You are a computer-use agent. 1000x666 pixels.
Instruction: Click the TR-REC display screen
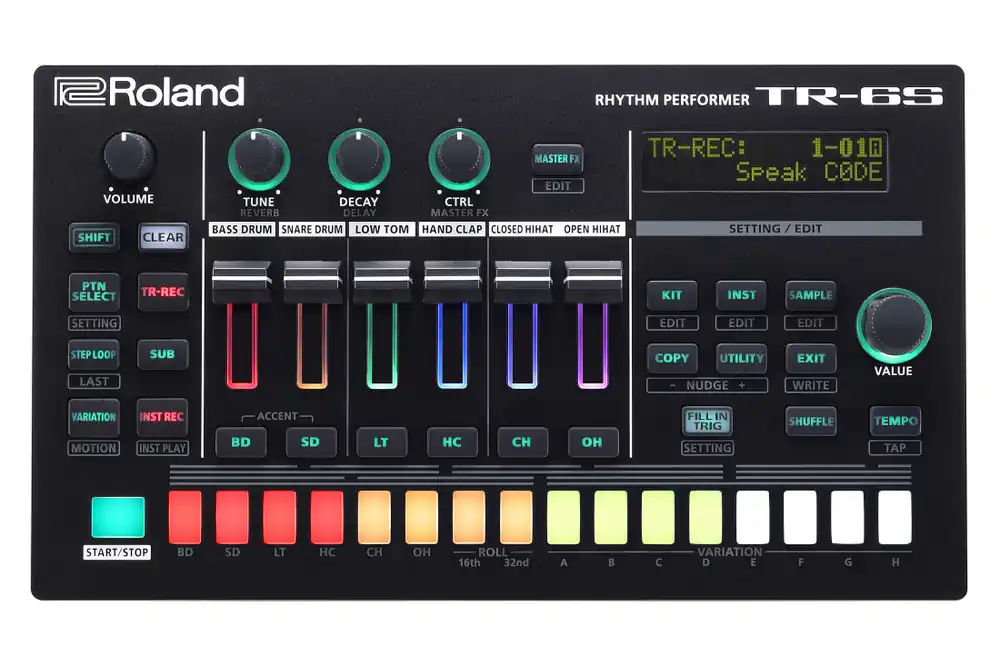click(x=765, y=161)
